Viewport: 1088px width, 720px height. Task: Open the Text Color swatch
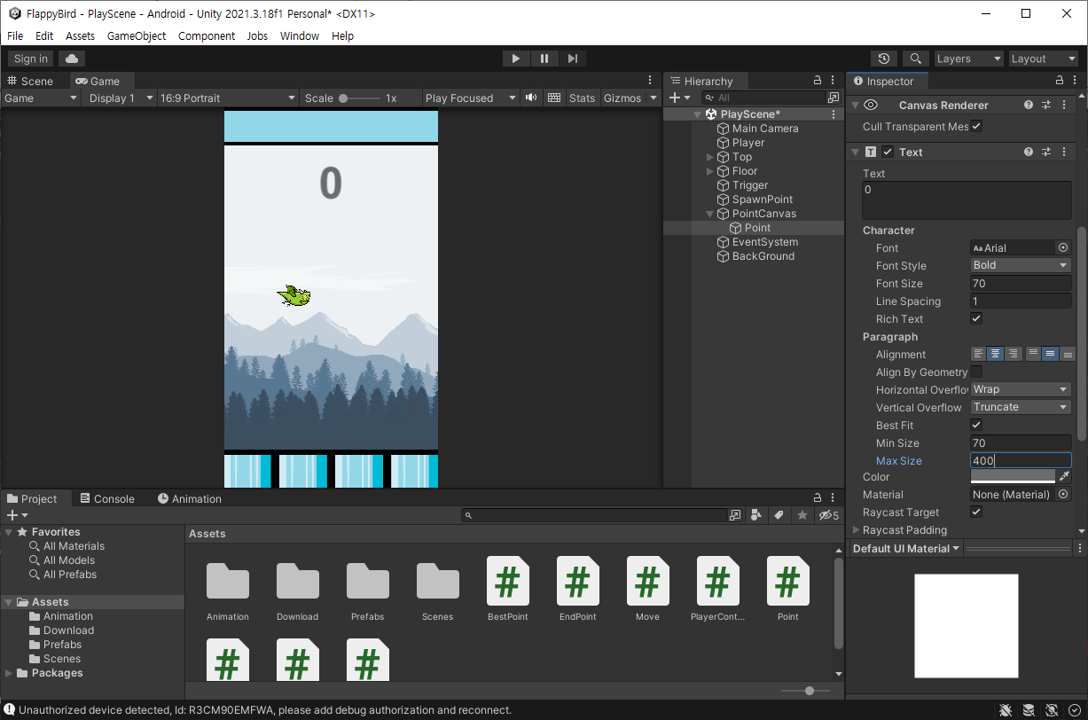(1012, 477)
